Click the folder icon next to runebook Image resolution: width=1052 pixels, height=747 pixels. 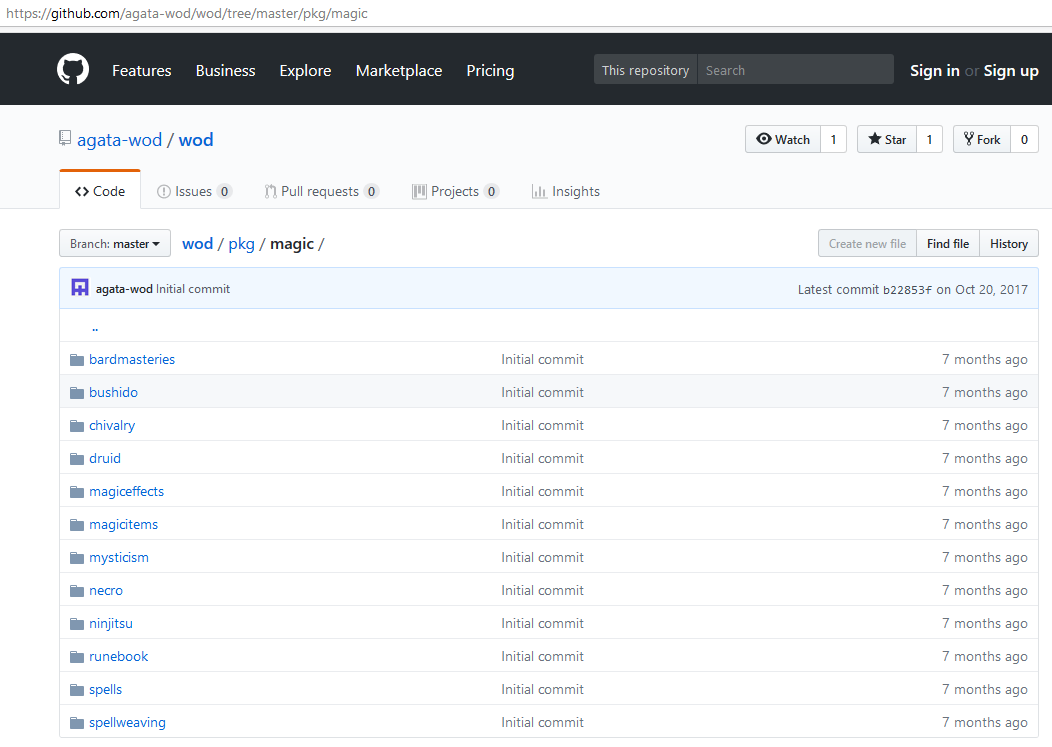tap(76, 656)
